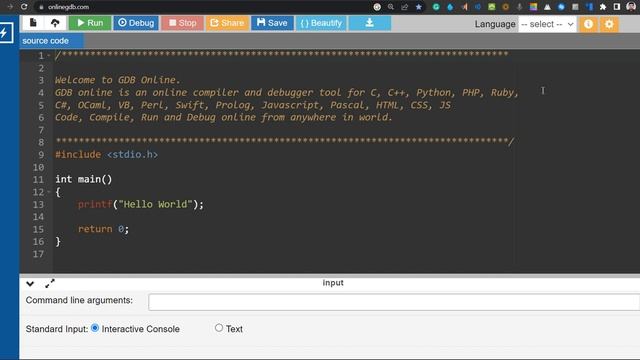
Task: Bookmark this page with the star icon
Action: [x=418, y=7]
